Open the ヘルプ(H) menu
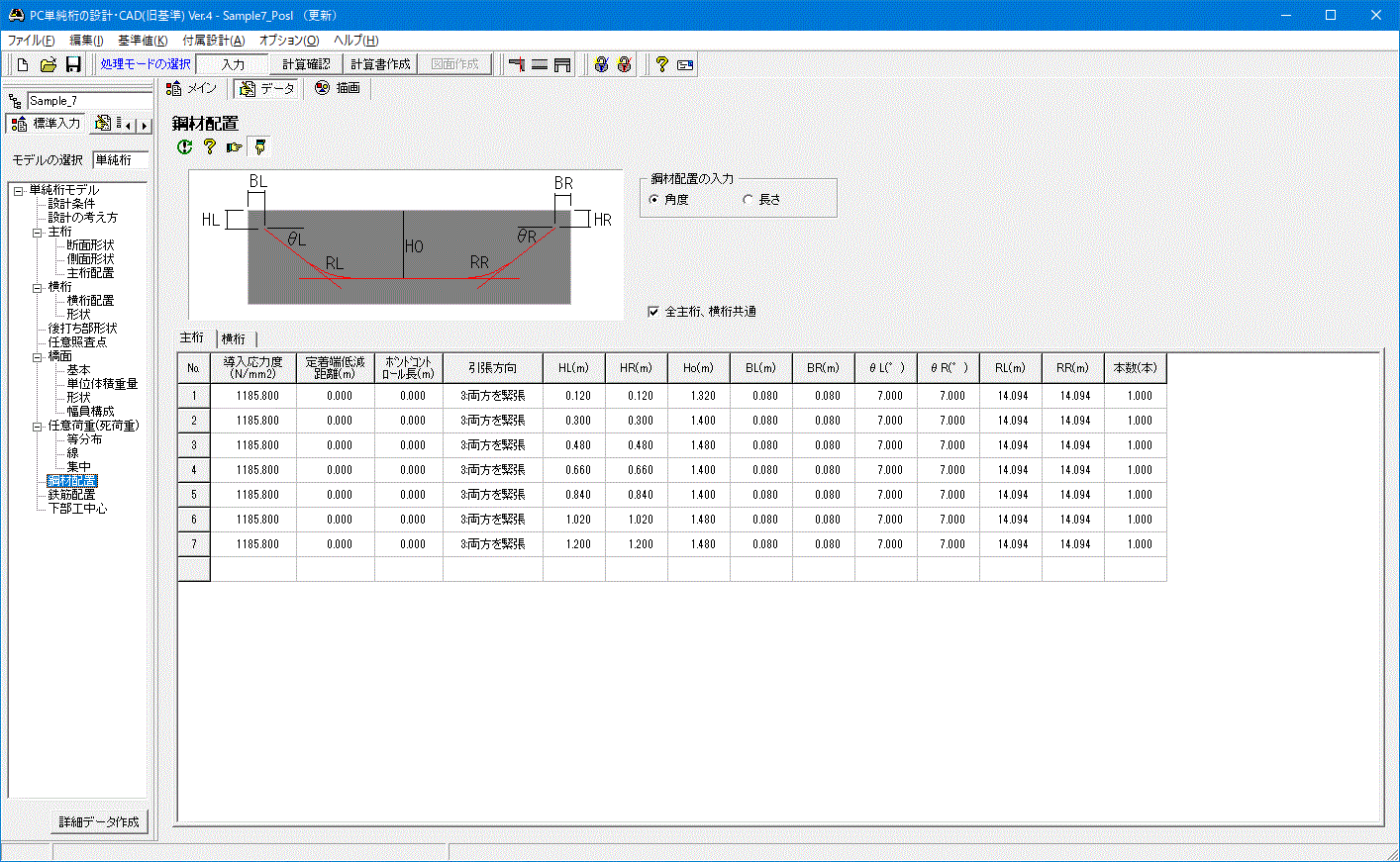The height and width of the screenshot is (862, 1400). (355, 41)
